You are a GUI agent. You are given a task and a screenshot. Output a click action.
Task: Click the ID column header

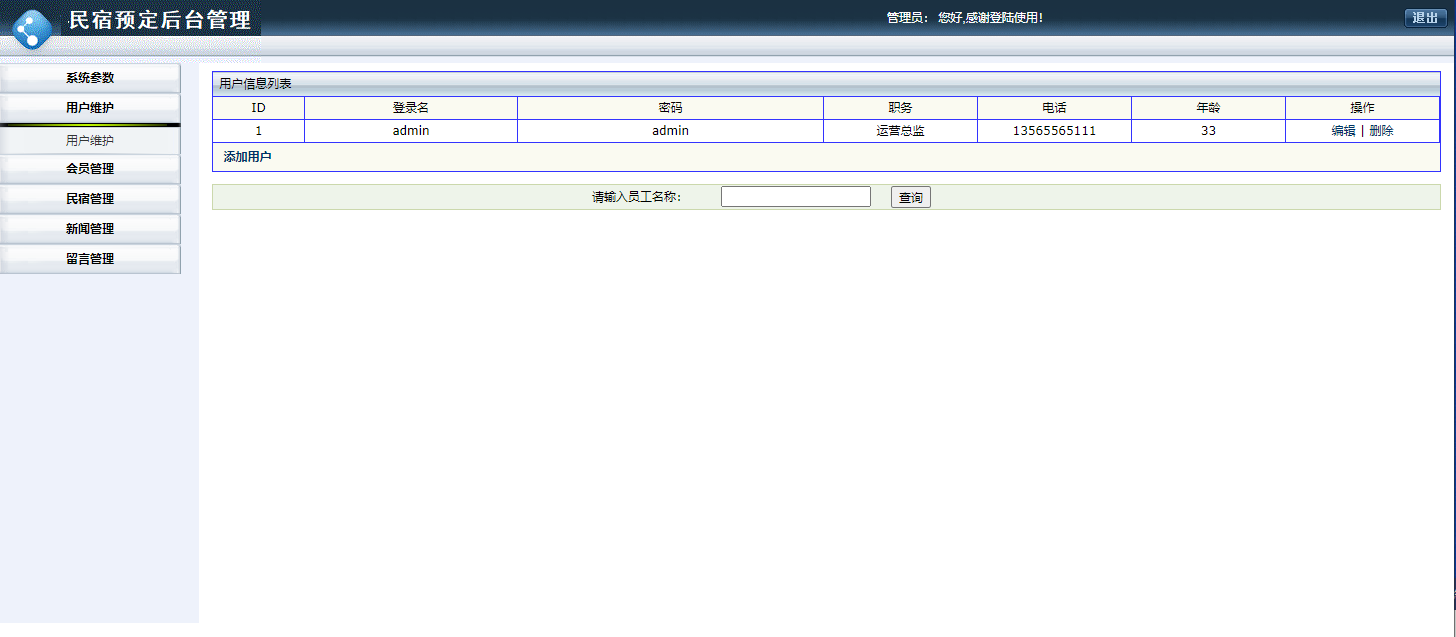[257, 107]
